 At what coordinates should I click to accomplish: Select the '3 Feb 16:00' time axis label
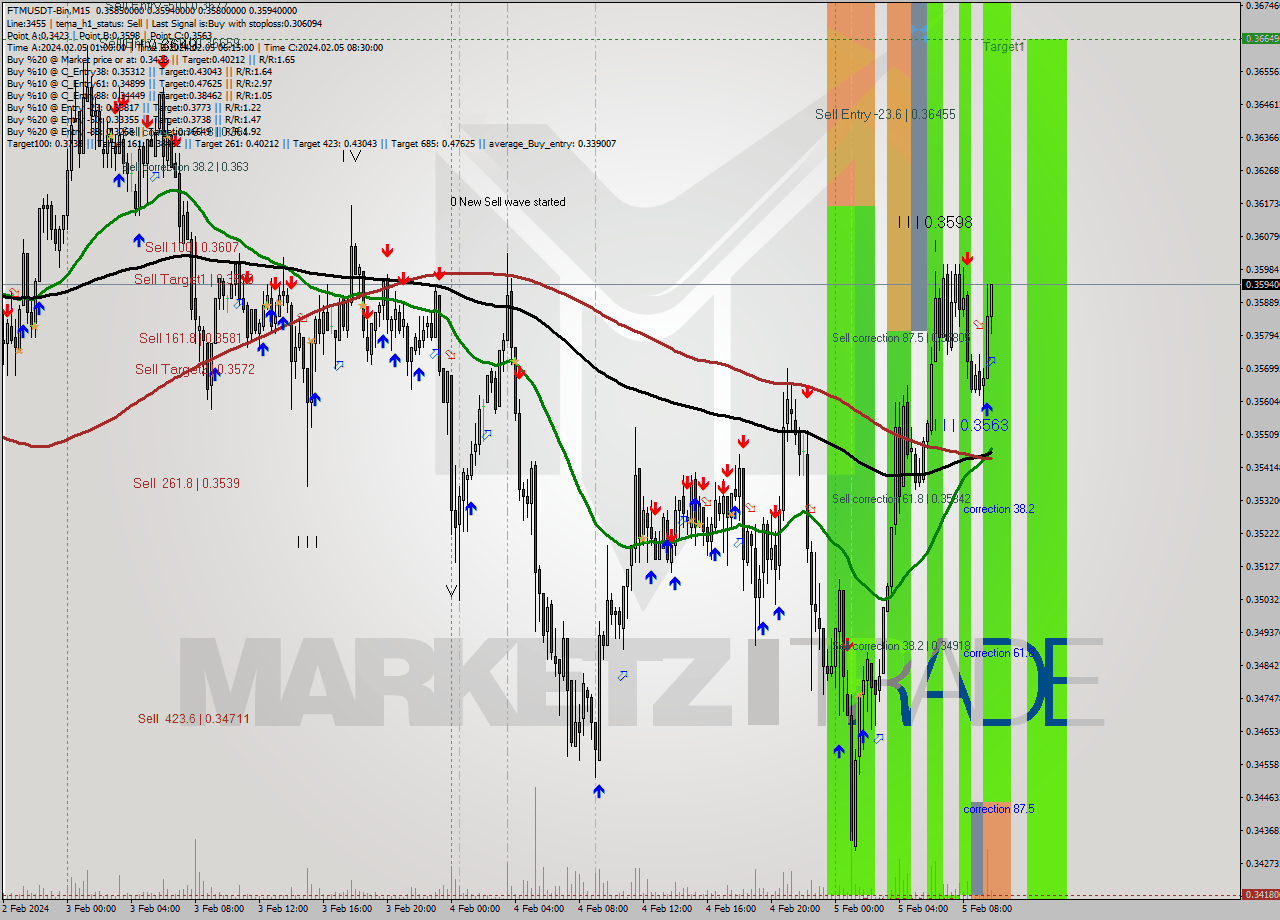346,909
